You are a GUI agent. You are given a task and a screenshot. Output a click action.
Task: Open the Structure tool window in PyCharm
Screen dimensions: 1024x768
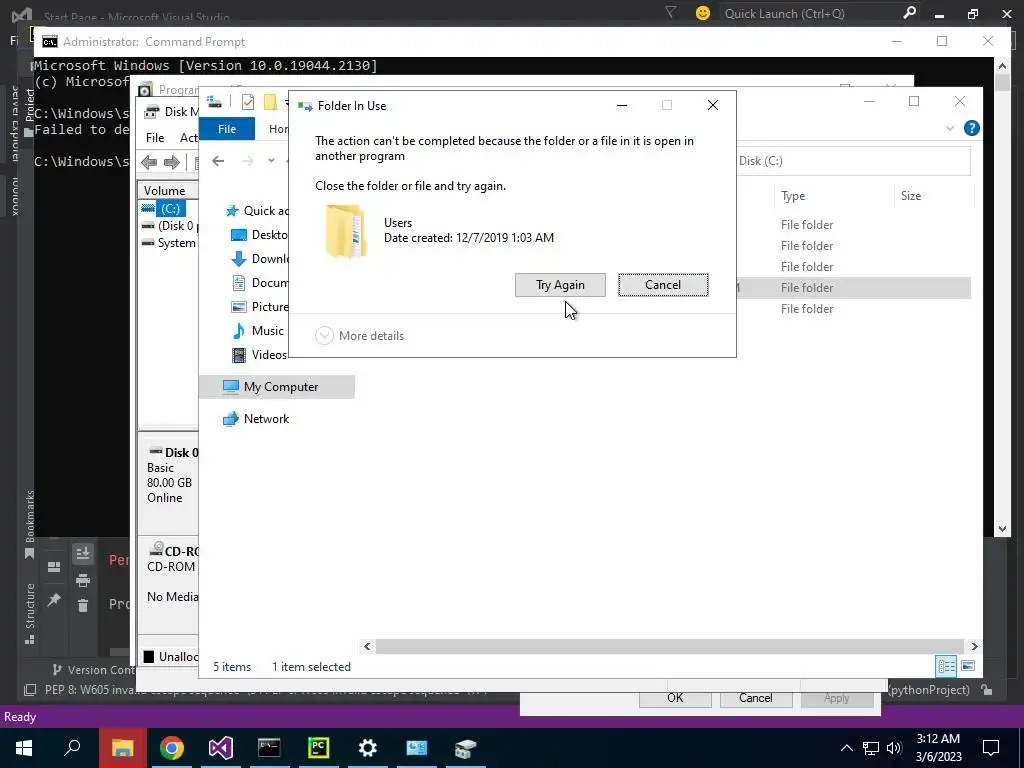point(29,613)
